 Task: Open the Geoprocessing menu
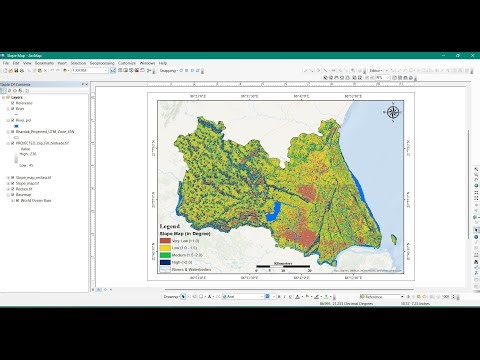(x=102, y=63)
